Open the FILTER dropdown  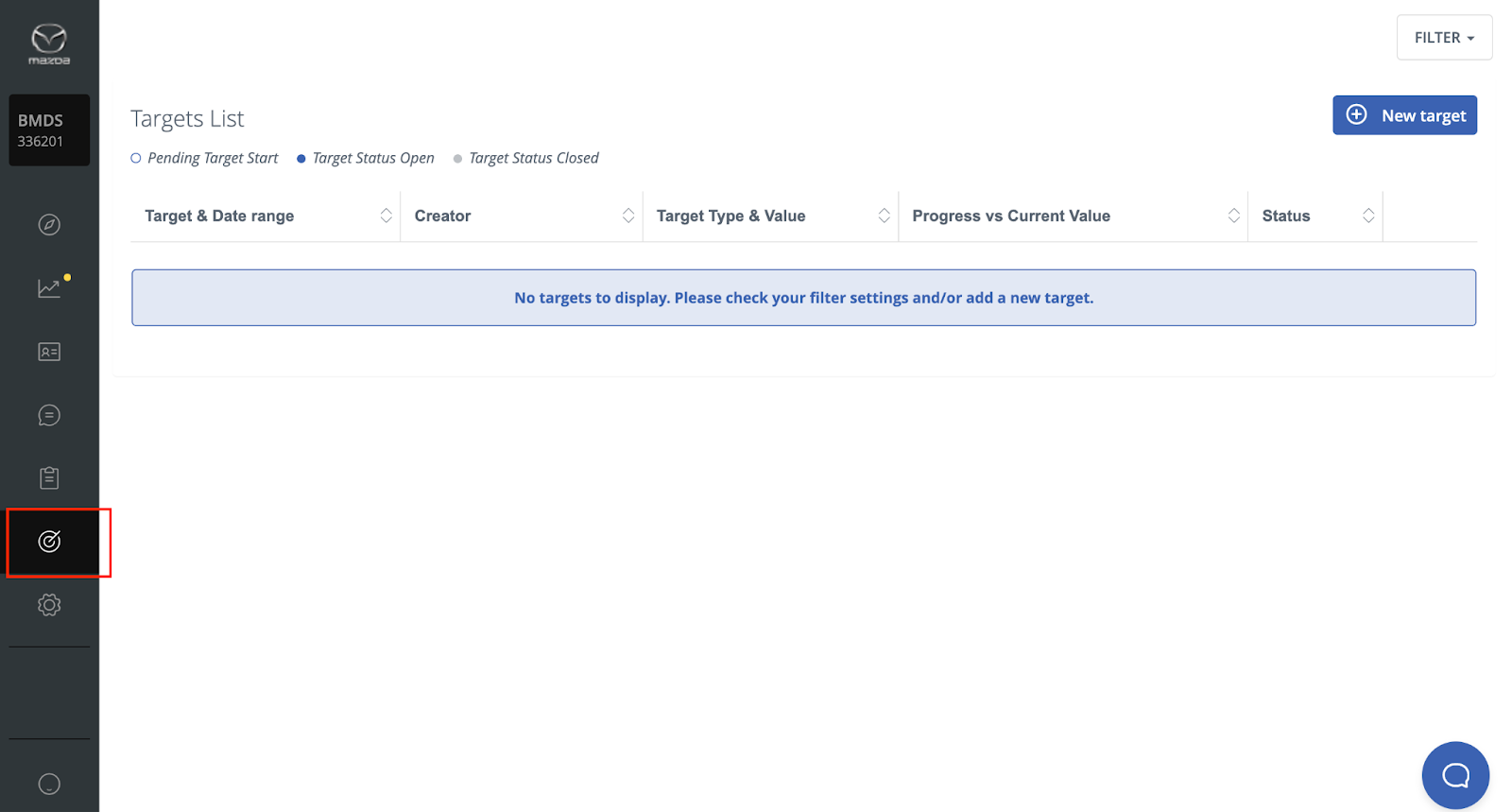[1444, 38]
